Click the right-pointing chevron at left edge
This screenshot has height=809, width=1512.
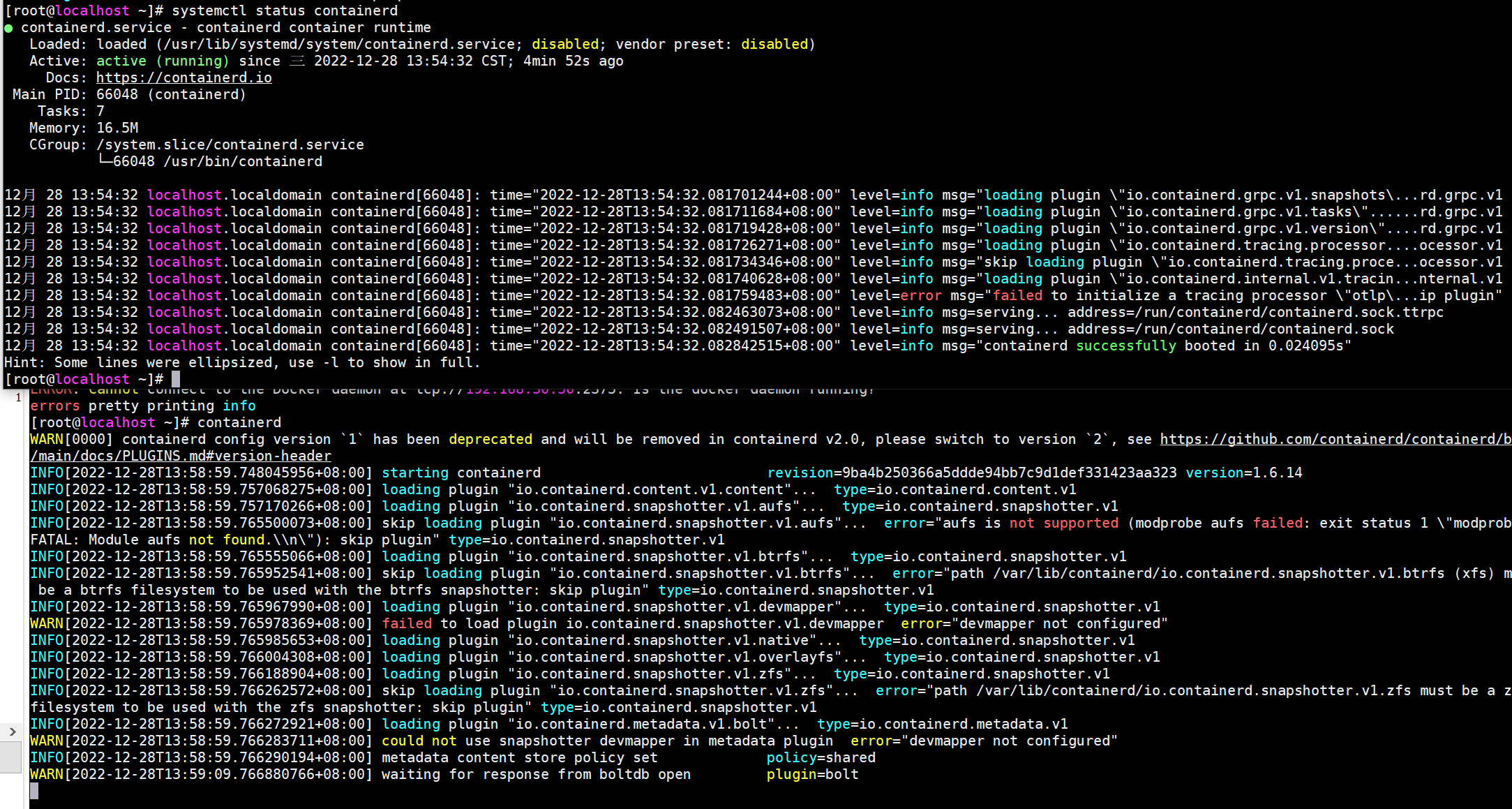13,732
